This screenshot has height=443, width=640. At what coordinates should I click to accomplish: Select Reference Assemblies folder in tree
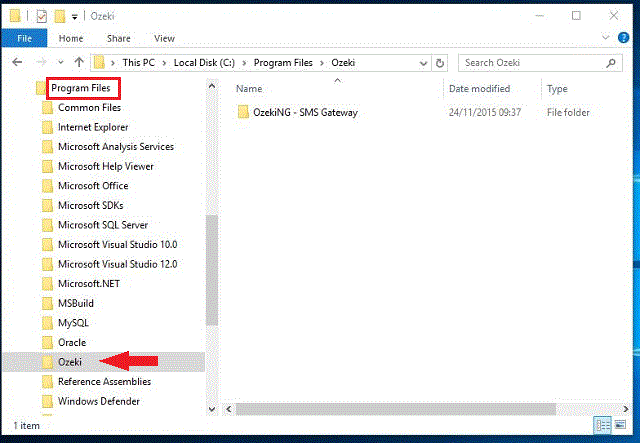[104, 382]
